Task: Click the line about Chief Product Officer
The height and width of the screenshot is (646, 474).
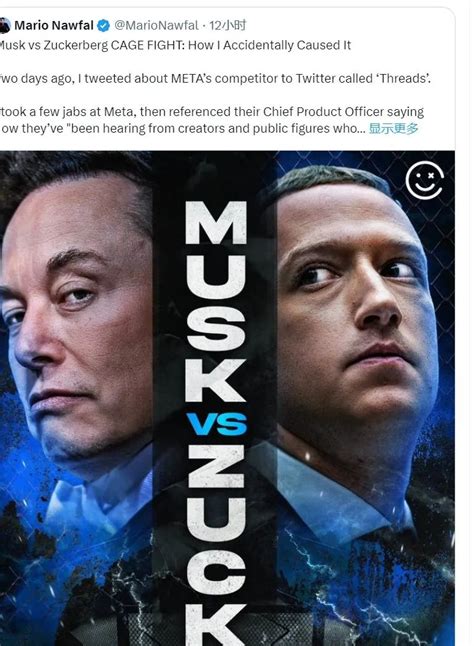Action: coord(212,112)
